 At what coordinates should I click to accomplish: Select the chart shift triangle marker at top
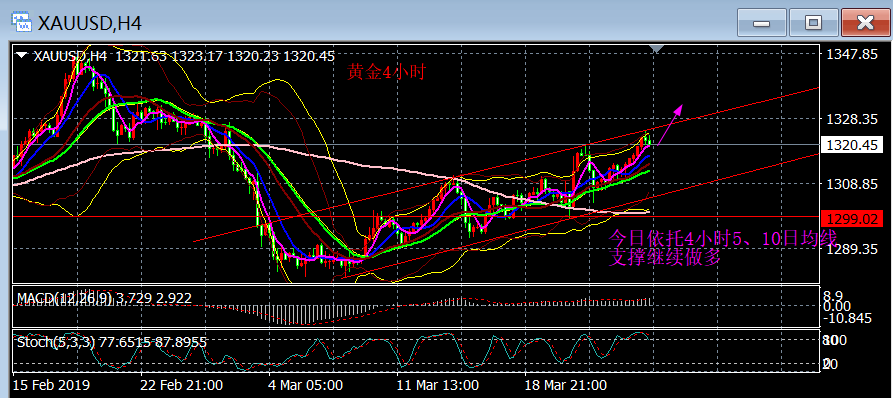tap(656, 49)
